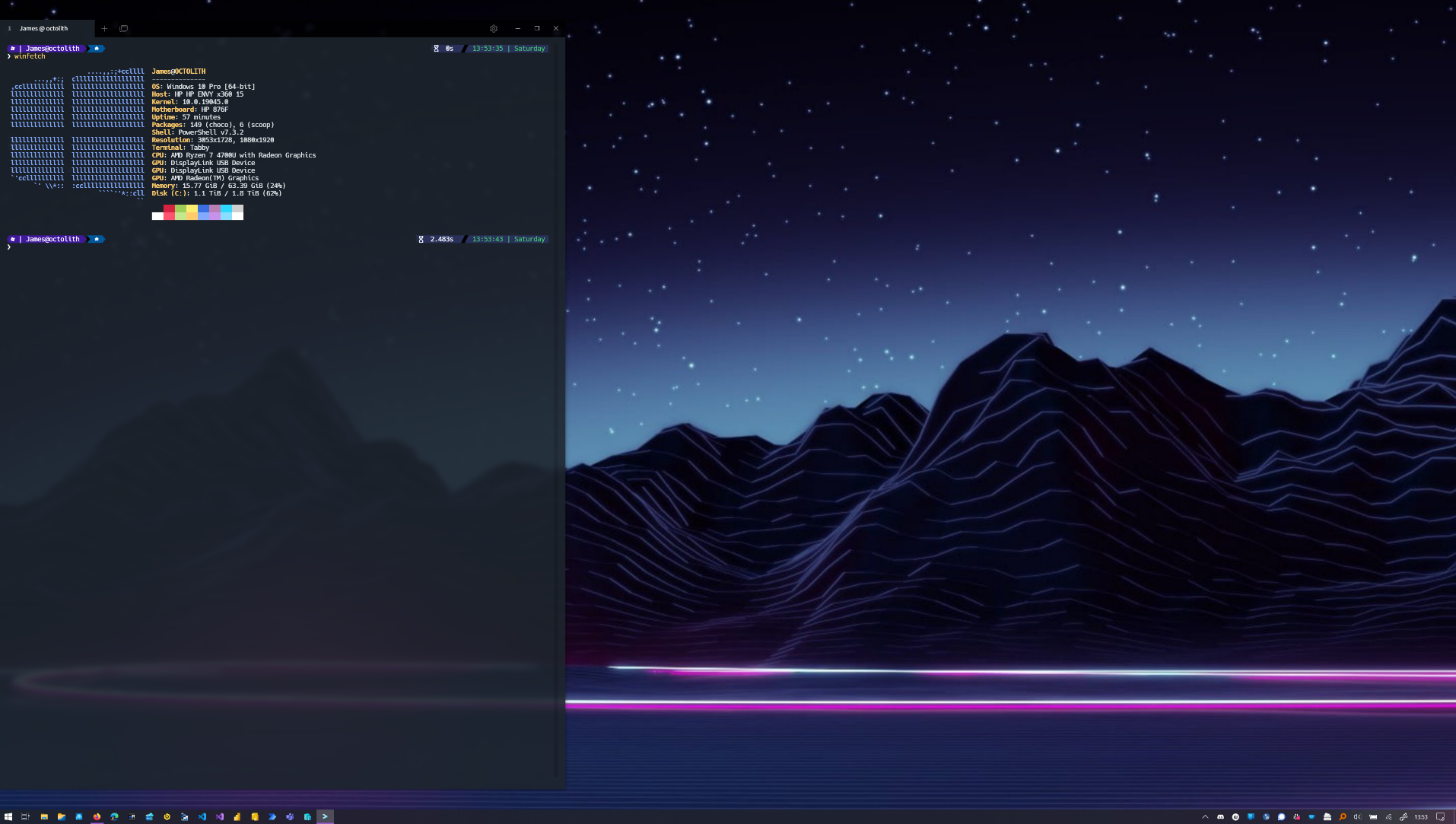Open File Explorer folder icon on taskbar
This screenshot has width=1456, height=824.
point(44,816)
